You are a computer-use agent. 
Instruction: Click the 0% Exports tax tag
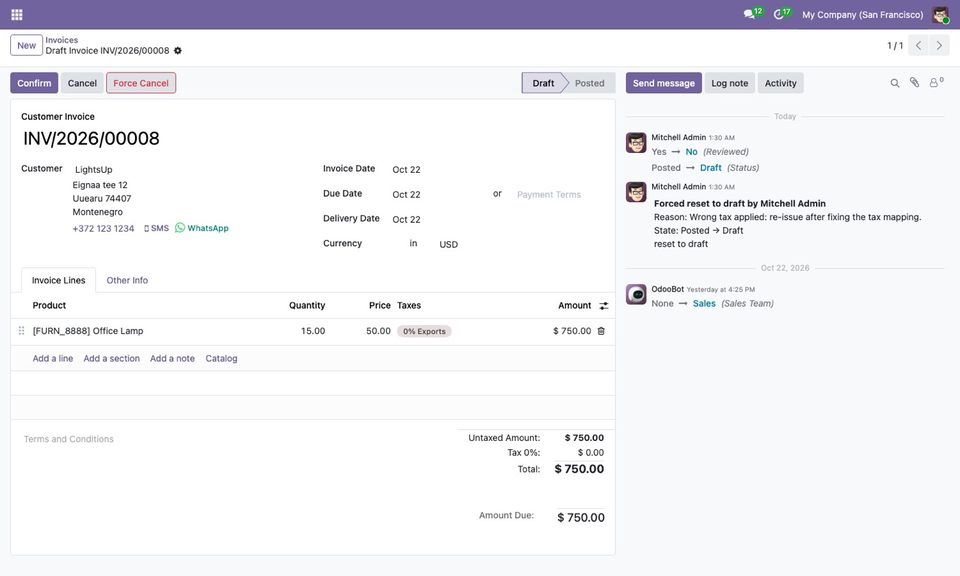424,331
